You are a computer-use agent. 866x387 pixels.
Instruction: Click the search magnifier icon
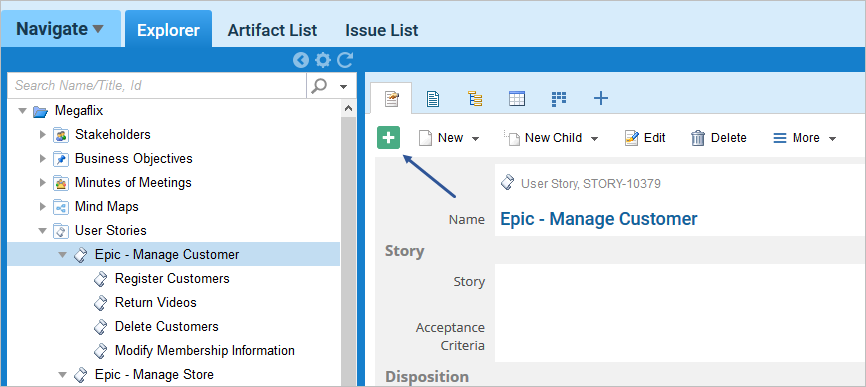pyautogui.click(x=319, y=86)
